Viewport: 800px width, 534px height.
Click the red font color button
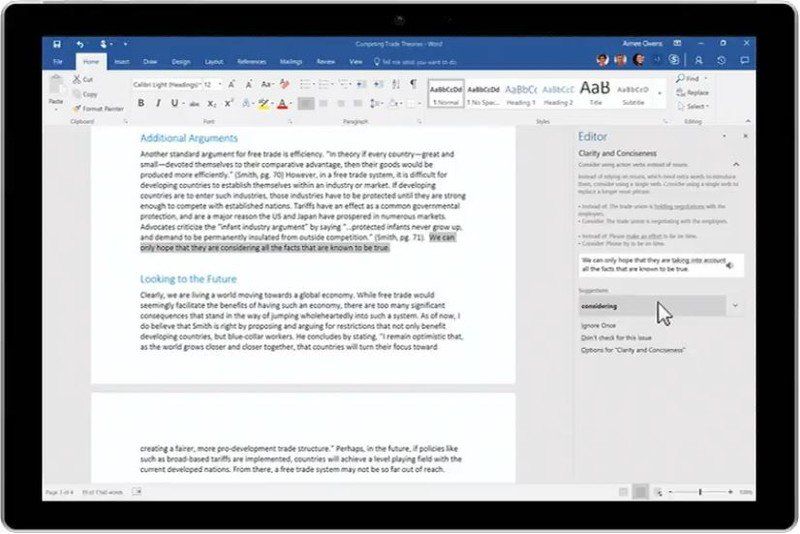(282, 104)
